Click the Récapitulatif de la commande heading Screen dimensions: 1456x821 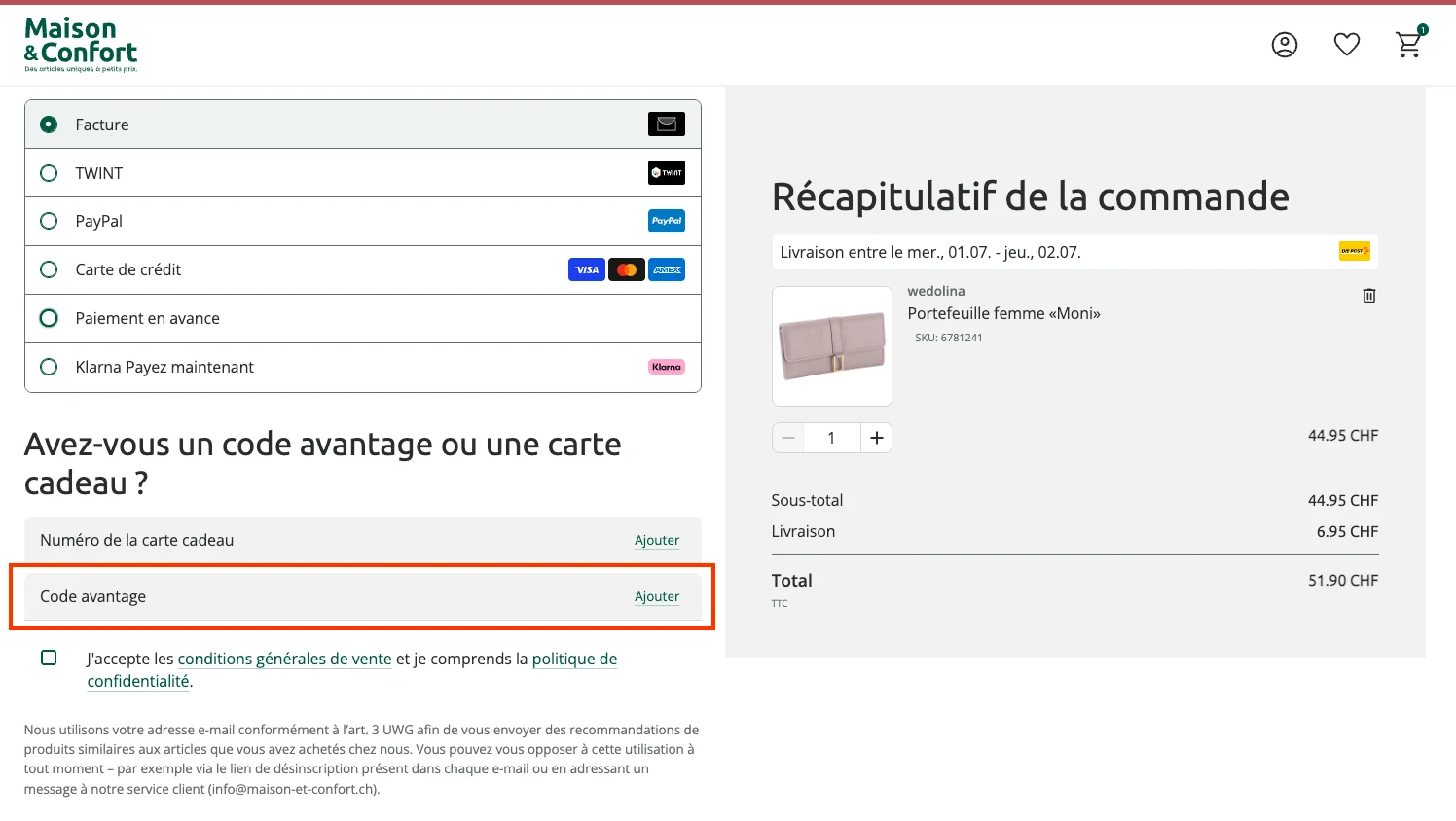[x=1030, y=196]
